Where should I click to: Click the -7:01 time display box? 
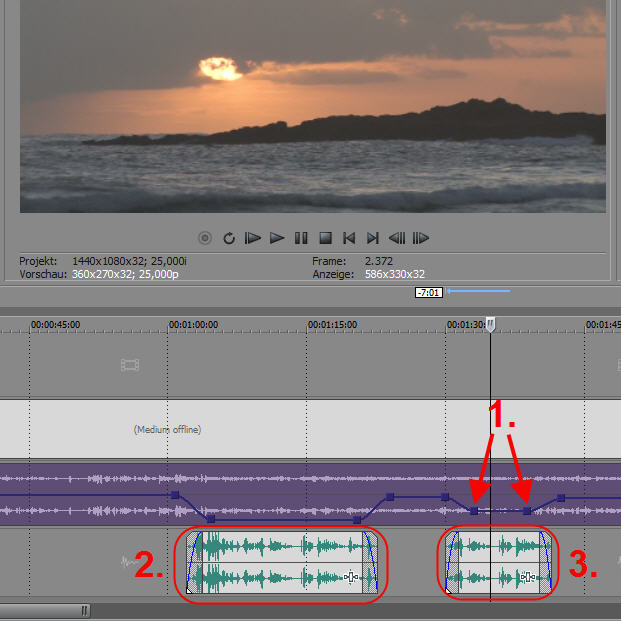428,292
